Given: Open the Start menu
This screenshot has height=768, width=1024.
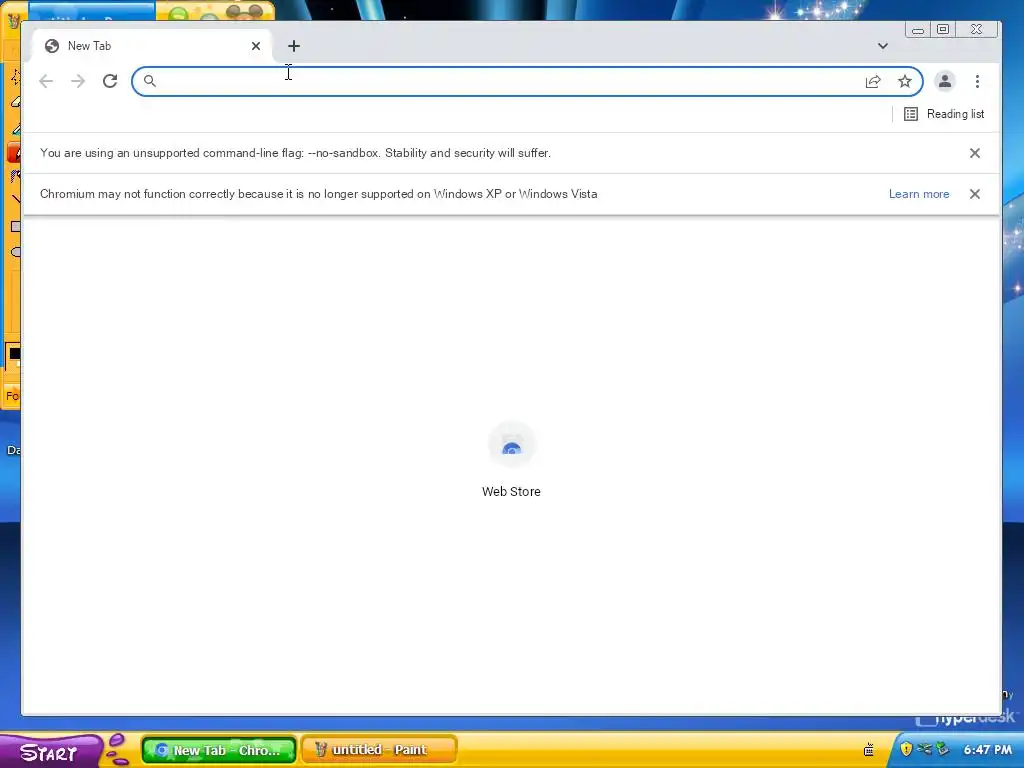Looking at the screenshot, I should click(49, 752).
